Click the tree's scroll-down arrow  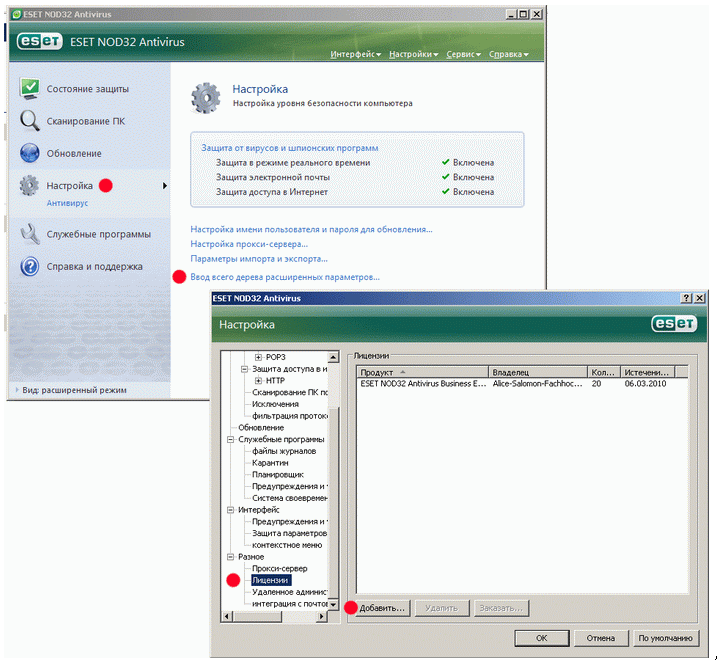tap(333, 604)
